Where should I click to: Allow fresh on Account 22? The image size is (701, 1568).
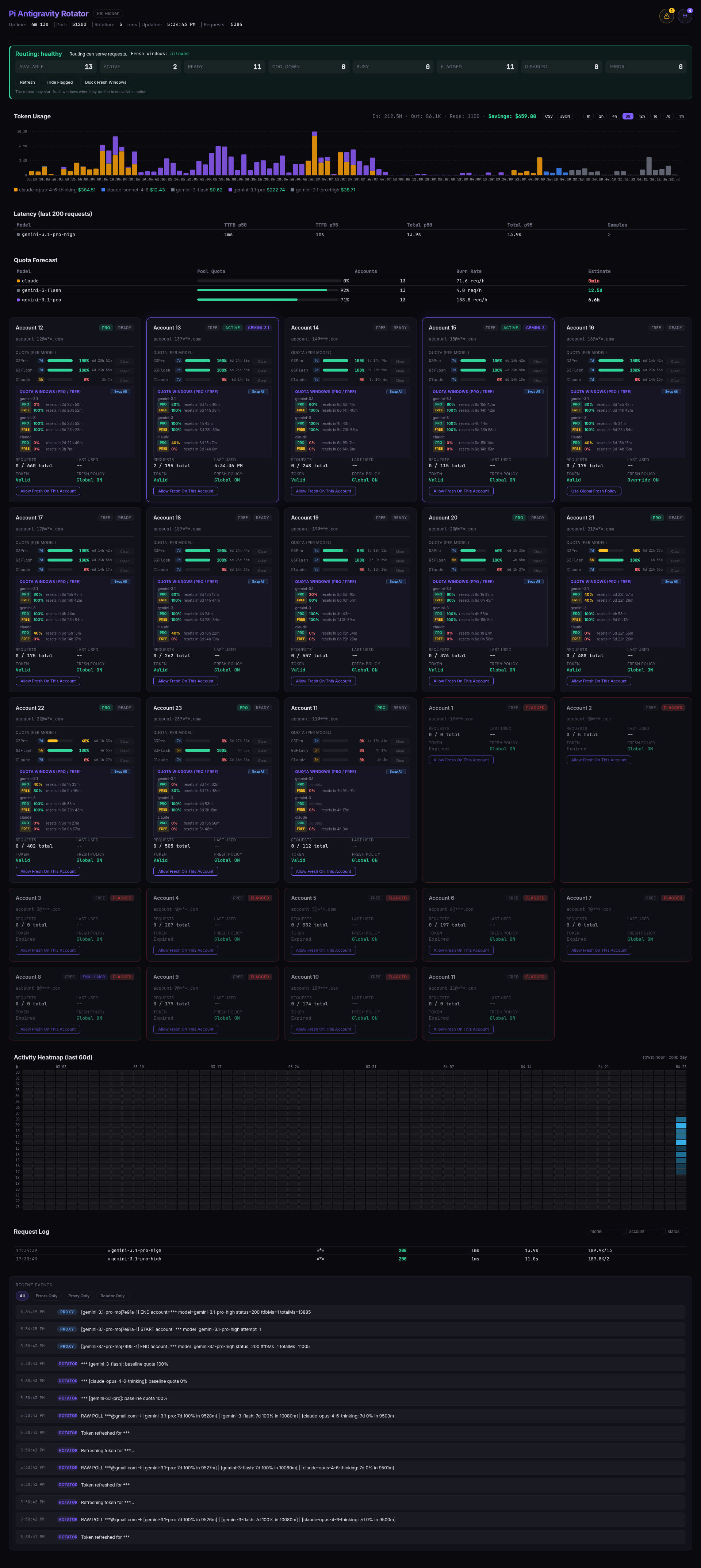pos(48,871)
